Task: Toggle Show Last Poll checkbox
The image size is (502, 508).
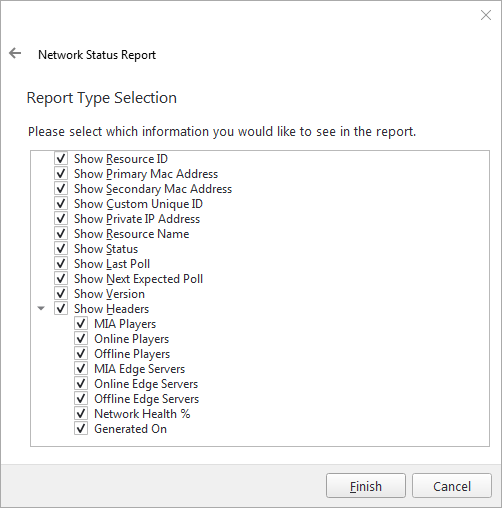Action: point(61,263)
